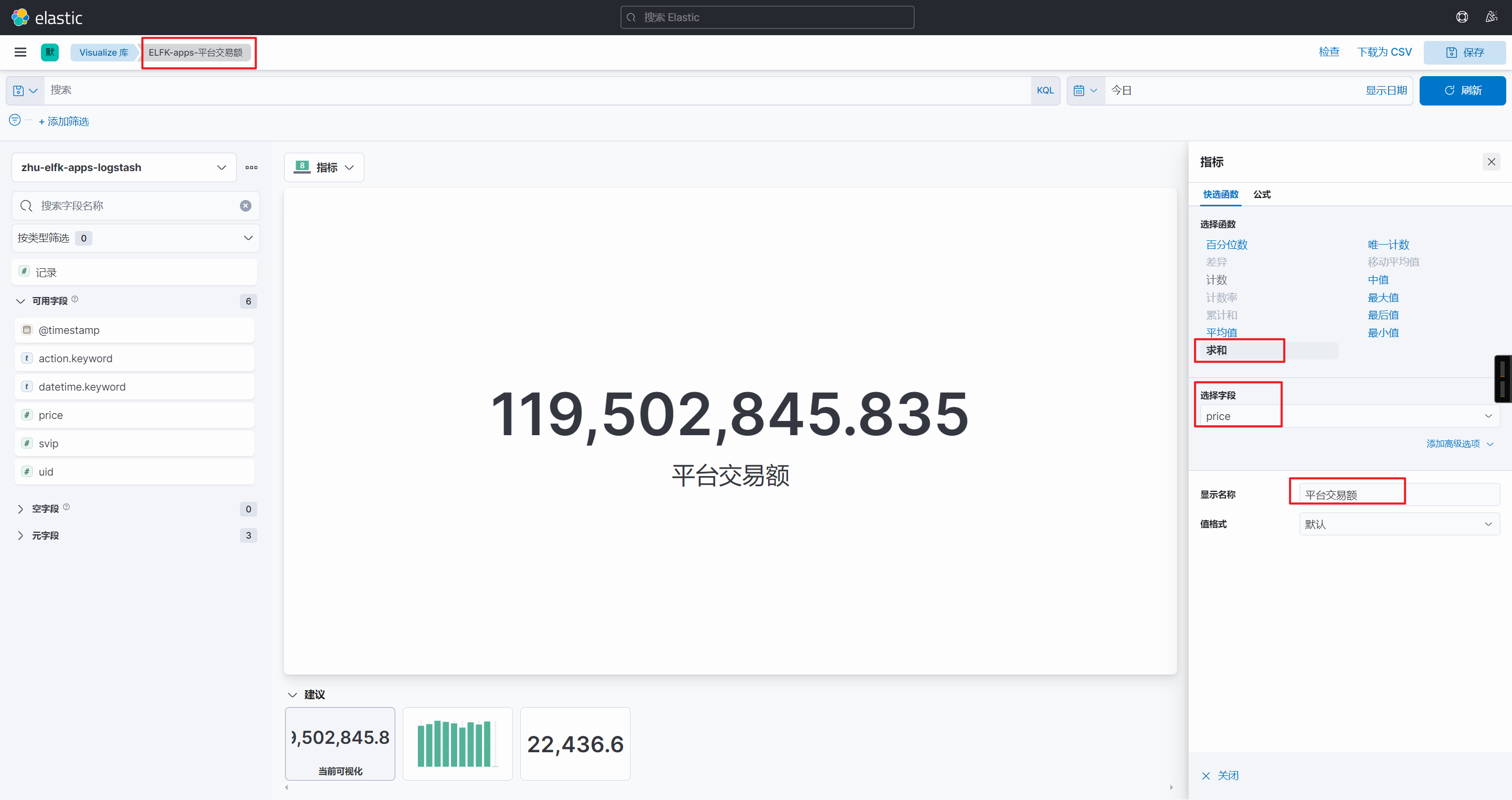Click 显示日期 link

click(x=1385, y=90)
